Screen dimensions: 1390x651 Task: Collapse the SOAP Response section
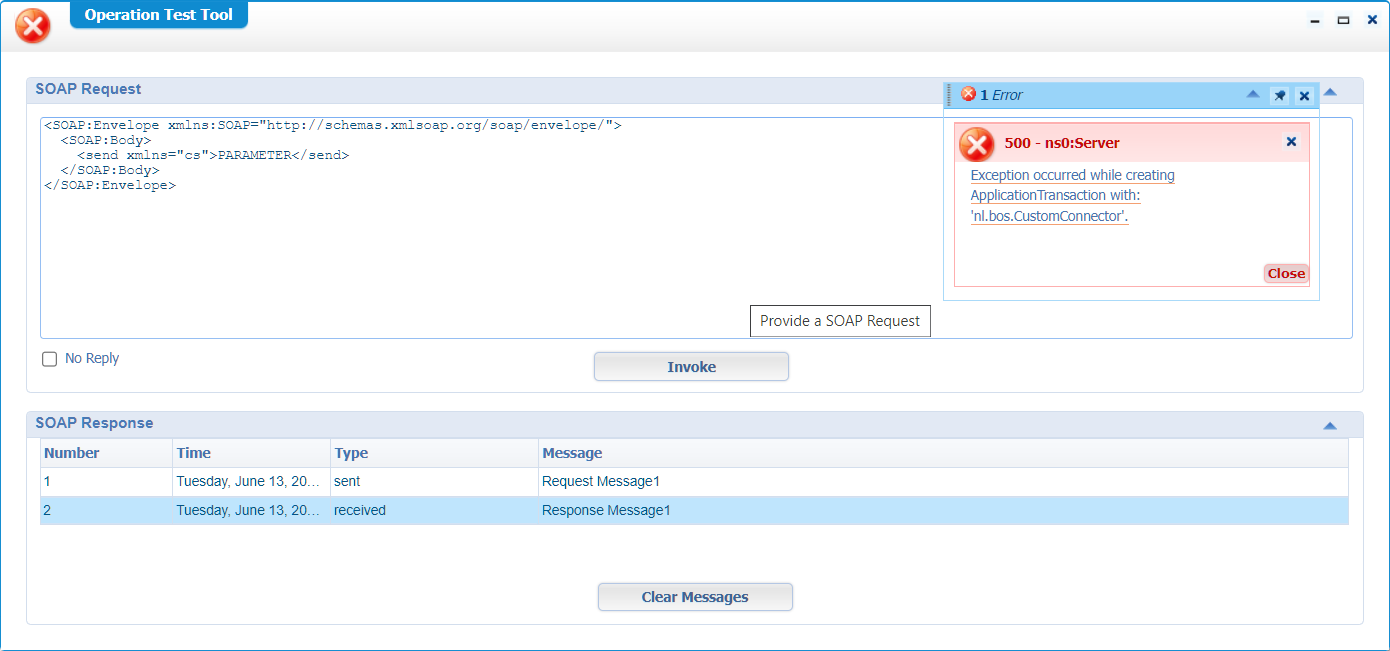point(1330,425)
